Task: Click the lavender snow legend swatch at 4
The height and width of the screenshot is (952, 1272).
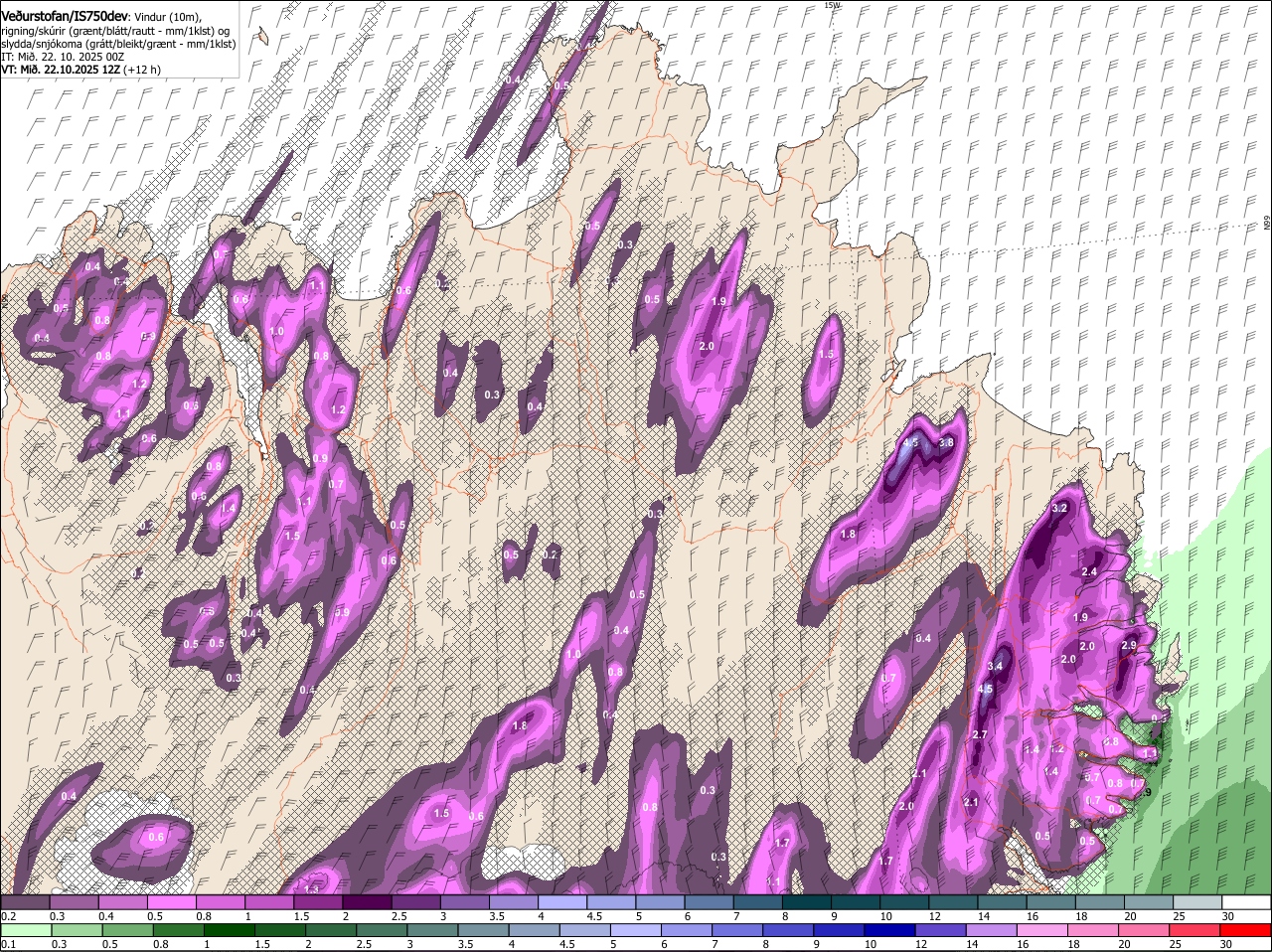Action: click(560, 901)
